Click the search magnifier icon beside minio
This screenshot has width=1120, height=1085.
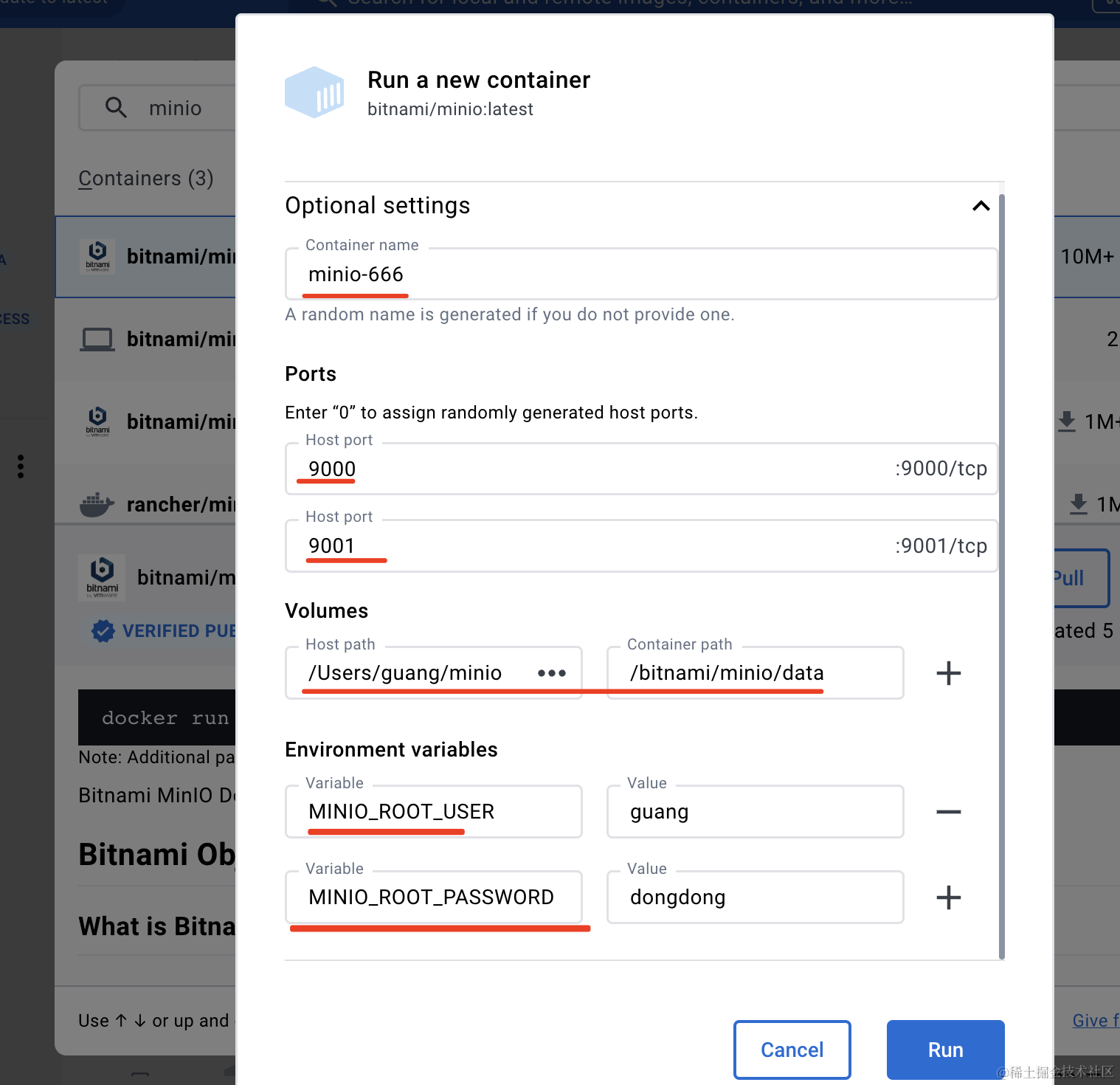[116, 108]
